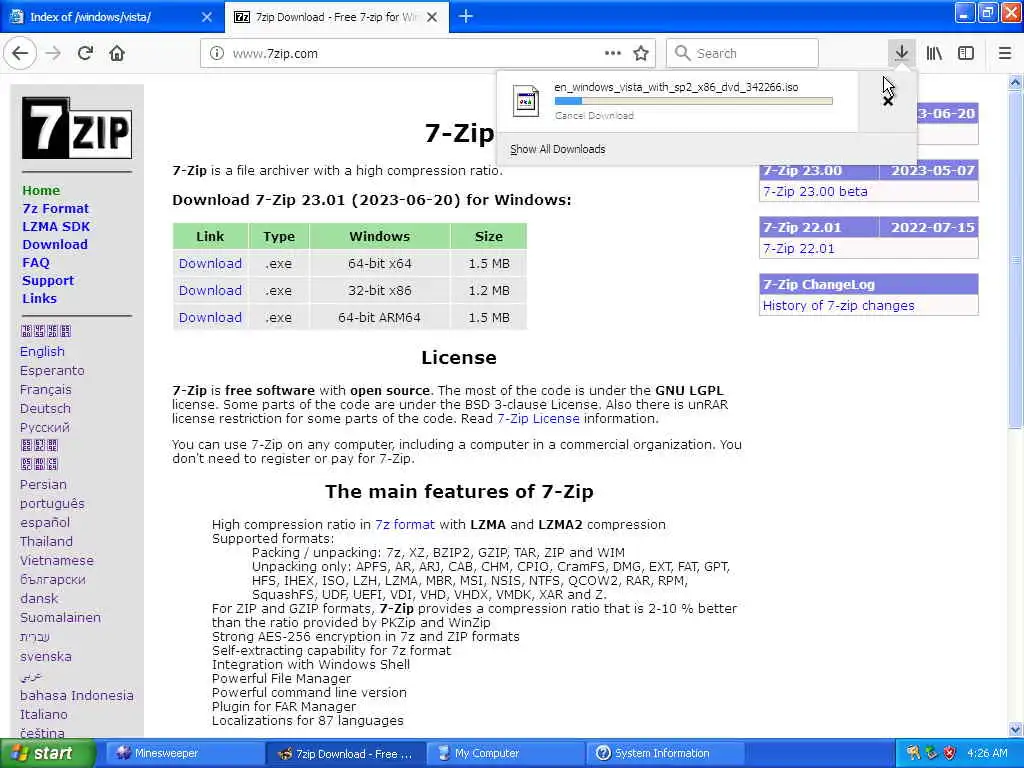The image size is (1024, 768).
Task: Click the 7-Zip logo image
Action: pyautogui.click(x=77, y=128)
